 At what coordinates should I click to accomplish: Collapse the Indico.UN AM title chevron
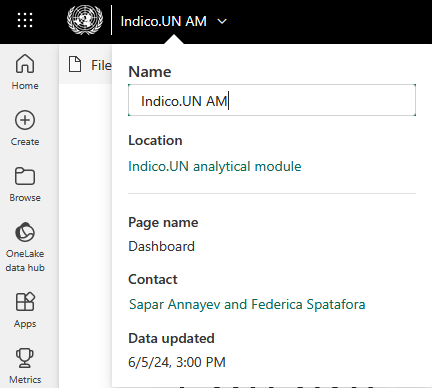222,21
